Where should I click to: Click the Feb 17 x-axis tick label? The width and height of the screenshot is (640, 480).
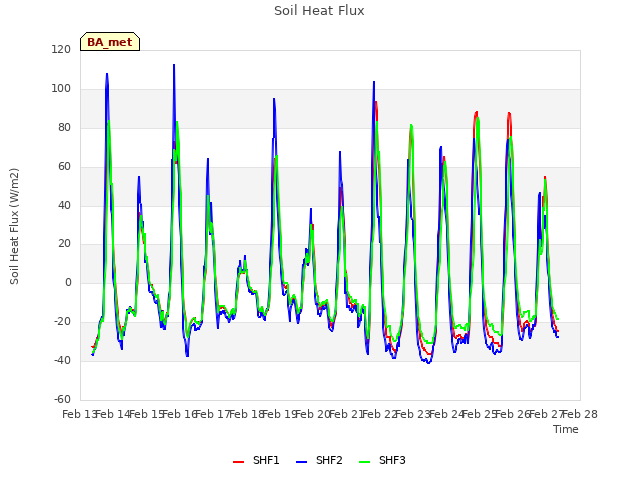(213, 415)
